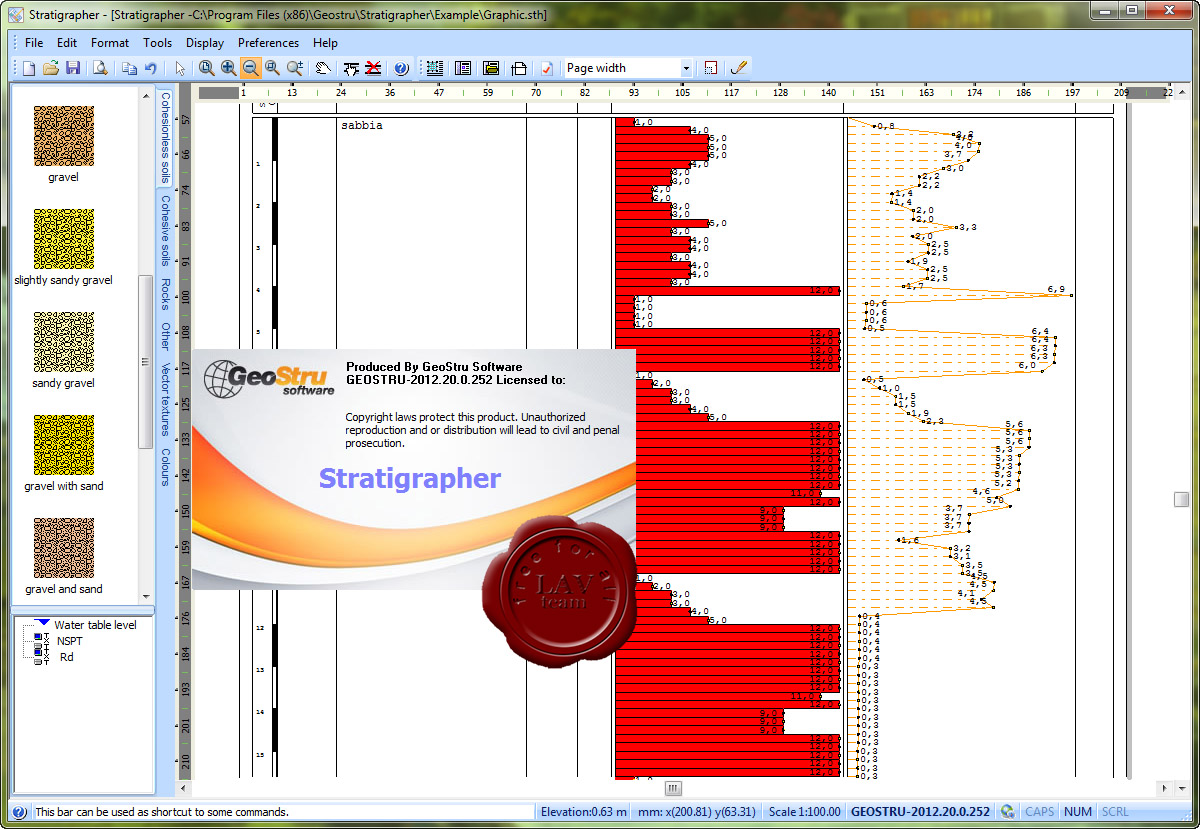The width and height of the screenshot is (1200, 829).
Task: Open the Display menu
Action: click(205, 43)
